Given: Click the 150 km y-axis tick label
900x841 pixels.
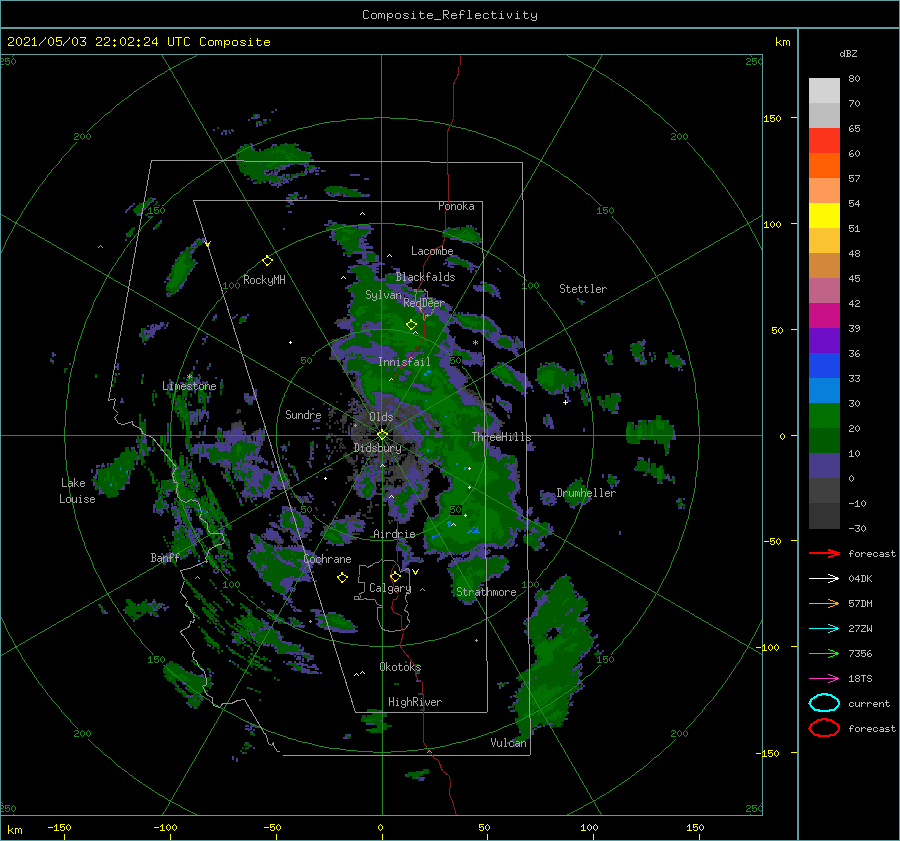Looking at the screenshot, I should pos(772,118).
